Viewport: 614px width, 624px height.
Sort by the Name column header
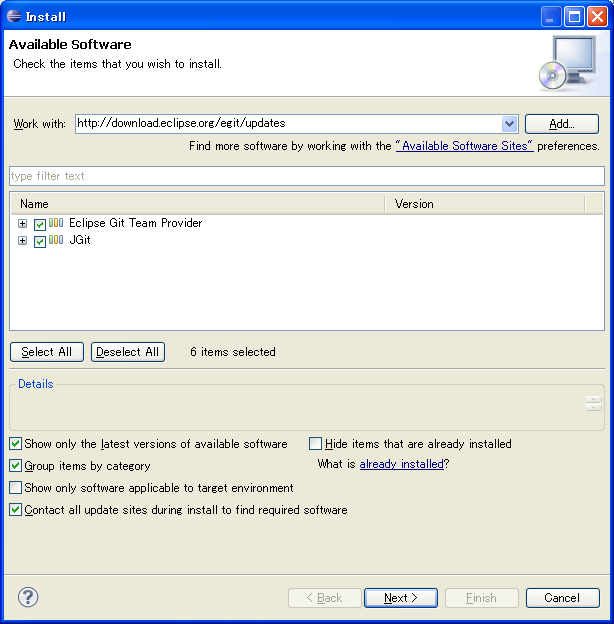198,204
